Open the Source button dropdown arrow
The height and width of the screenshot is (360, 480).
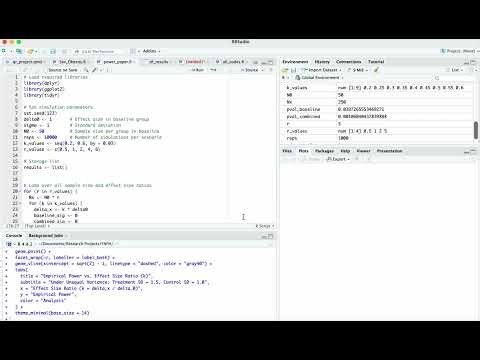[263, 70]
